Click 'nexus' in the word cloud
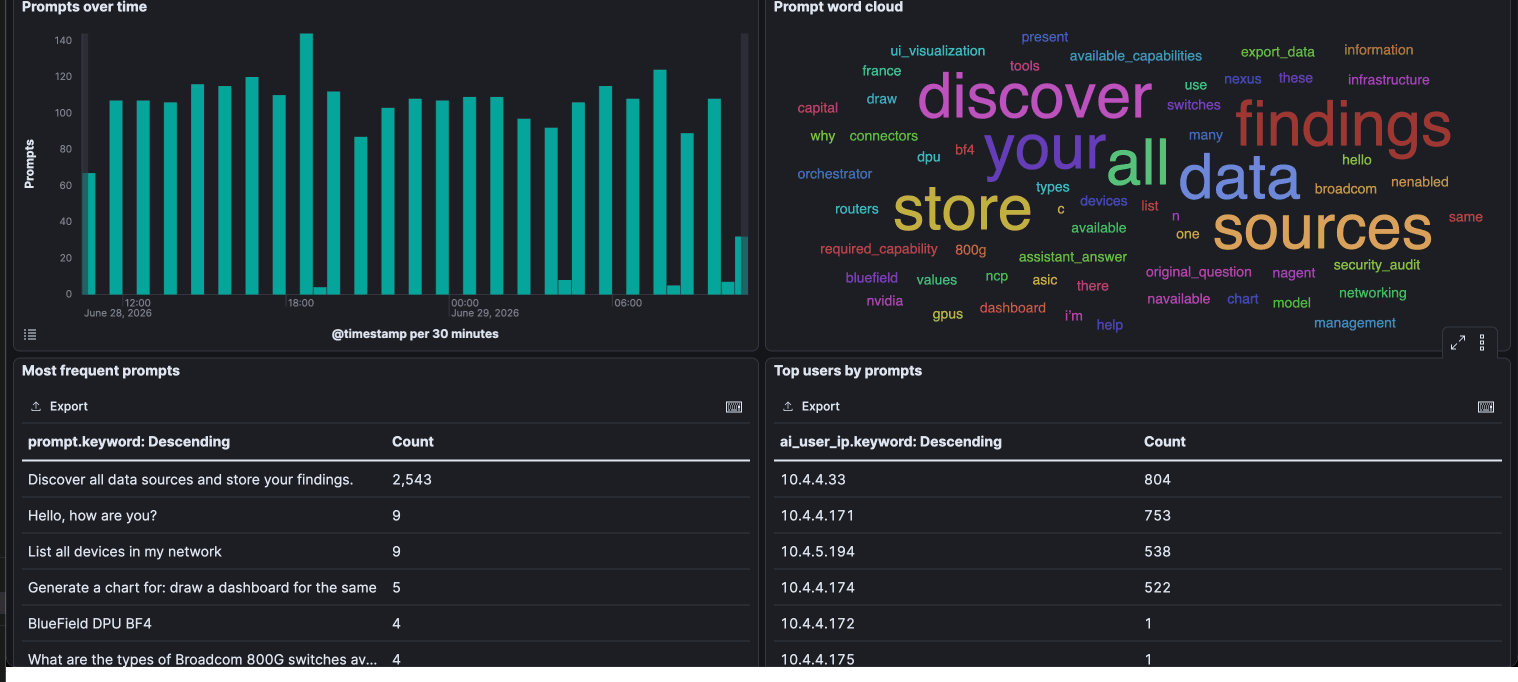The height and width of the screenshot is (682, 1518). pyautogui.click(x=1243, y=79)
